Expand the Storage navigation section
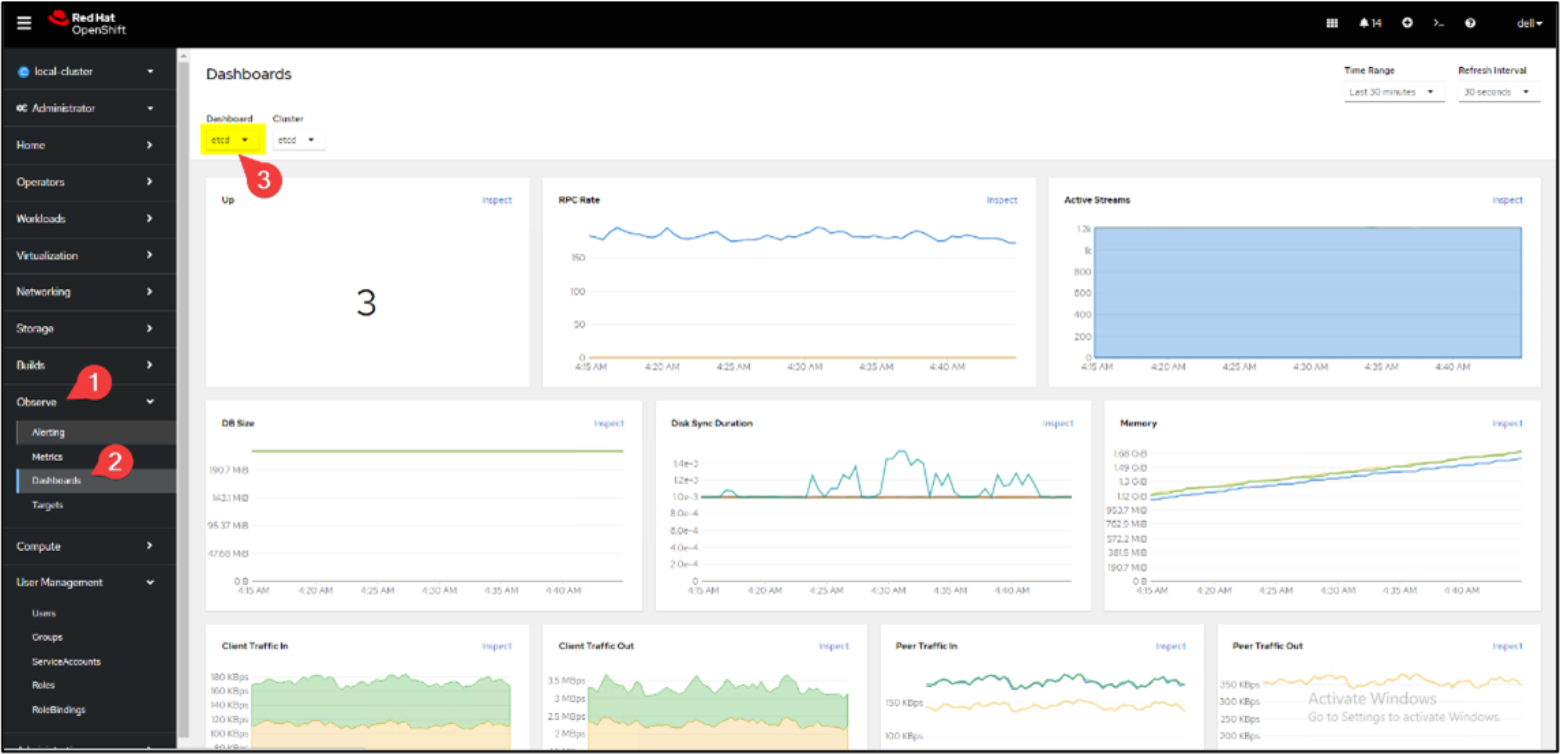 click(89, 328)
